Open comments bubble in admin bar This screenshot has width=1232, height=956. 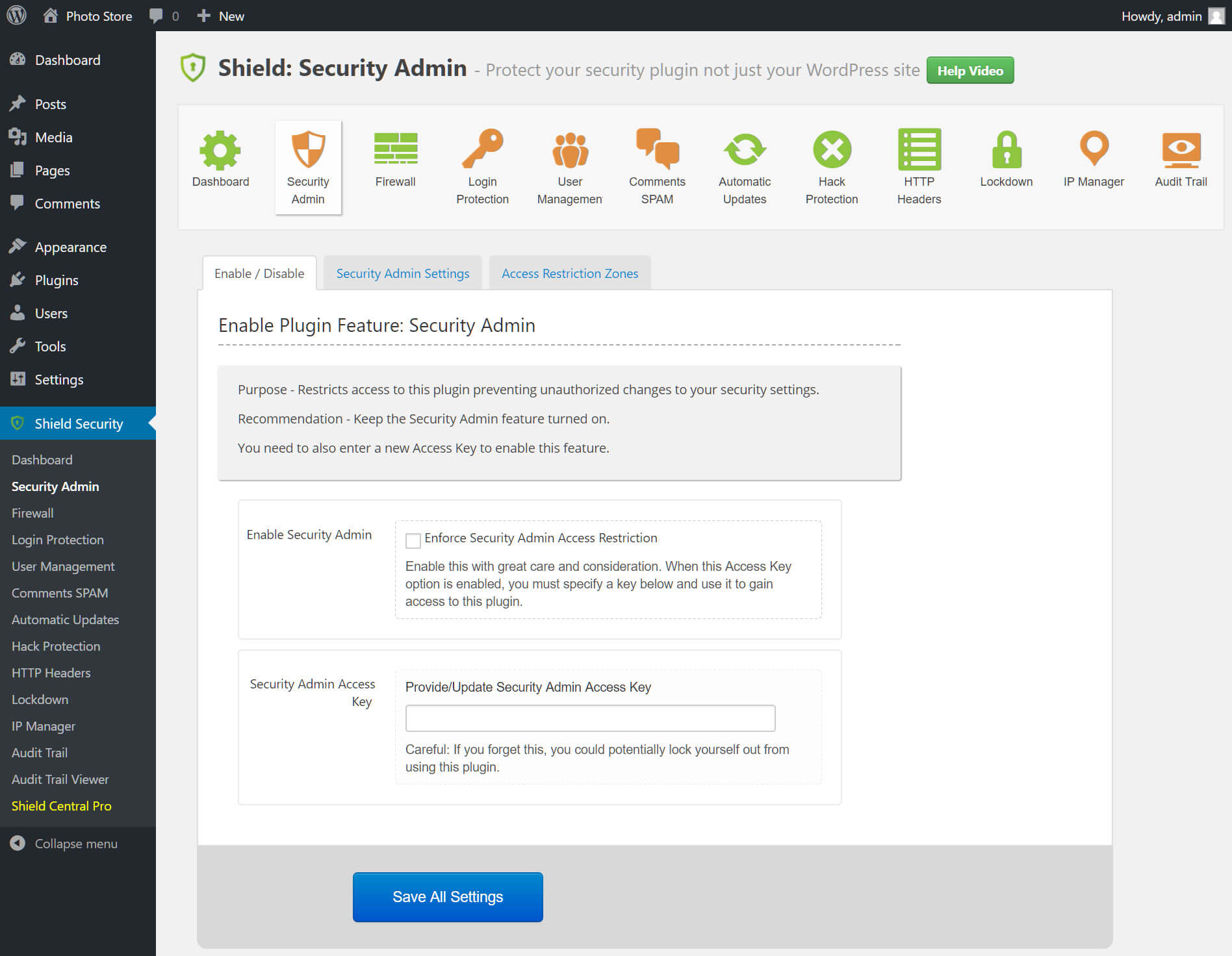(164, 16)
